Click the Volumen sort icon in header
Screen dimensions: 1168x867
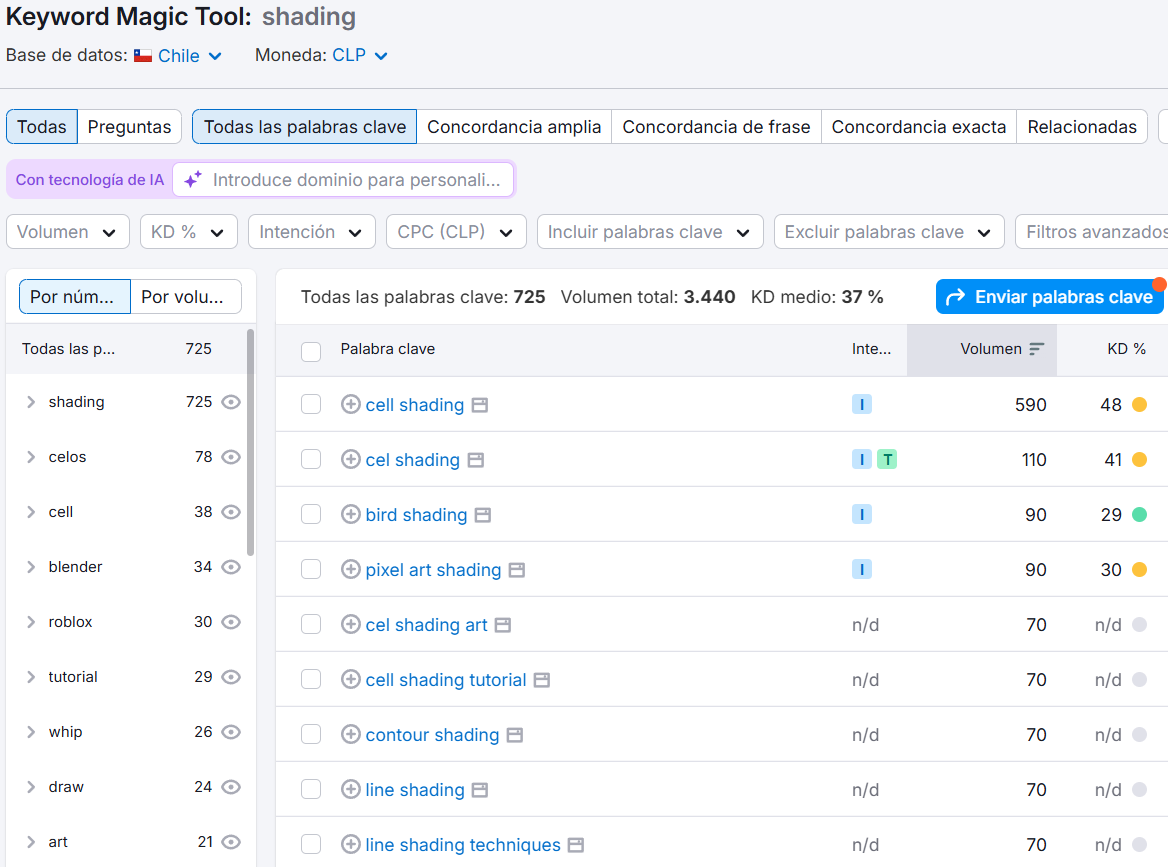tap(1036, 349)
